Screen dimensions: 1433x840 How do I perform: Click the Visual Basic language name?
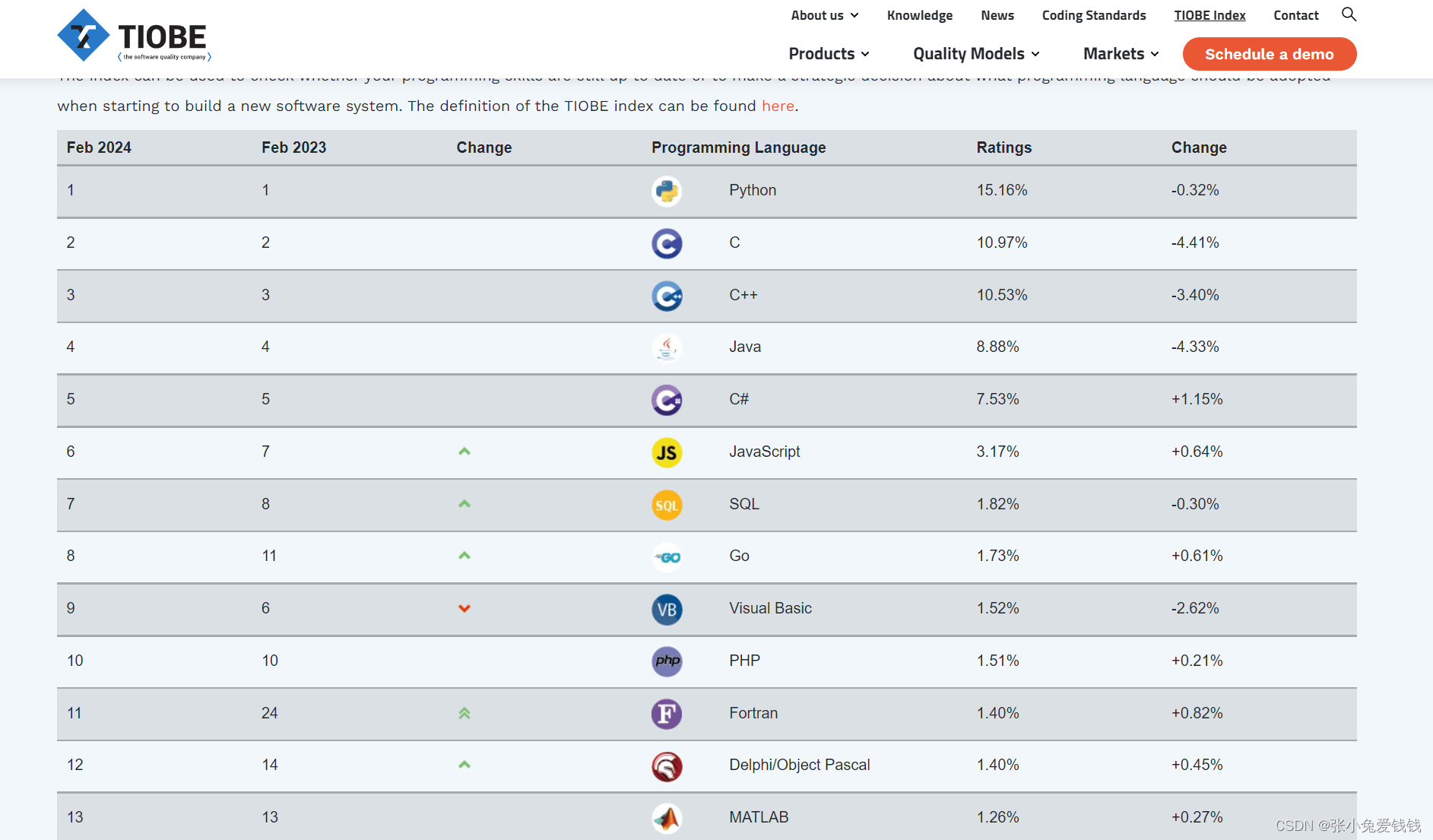(x=771, y=608)
